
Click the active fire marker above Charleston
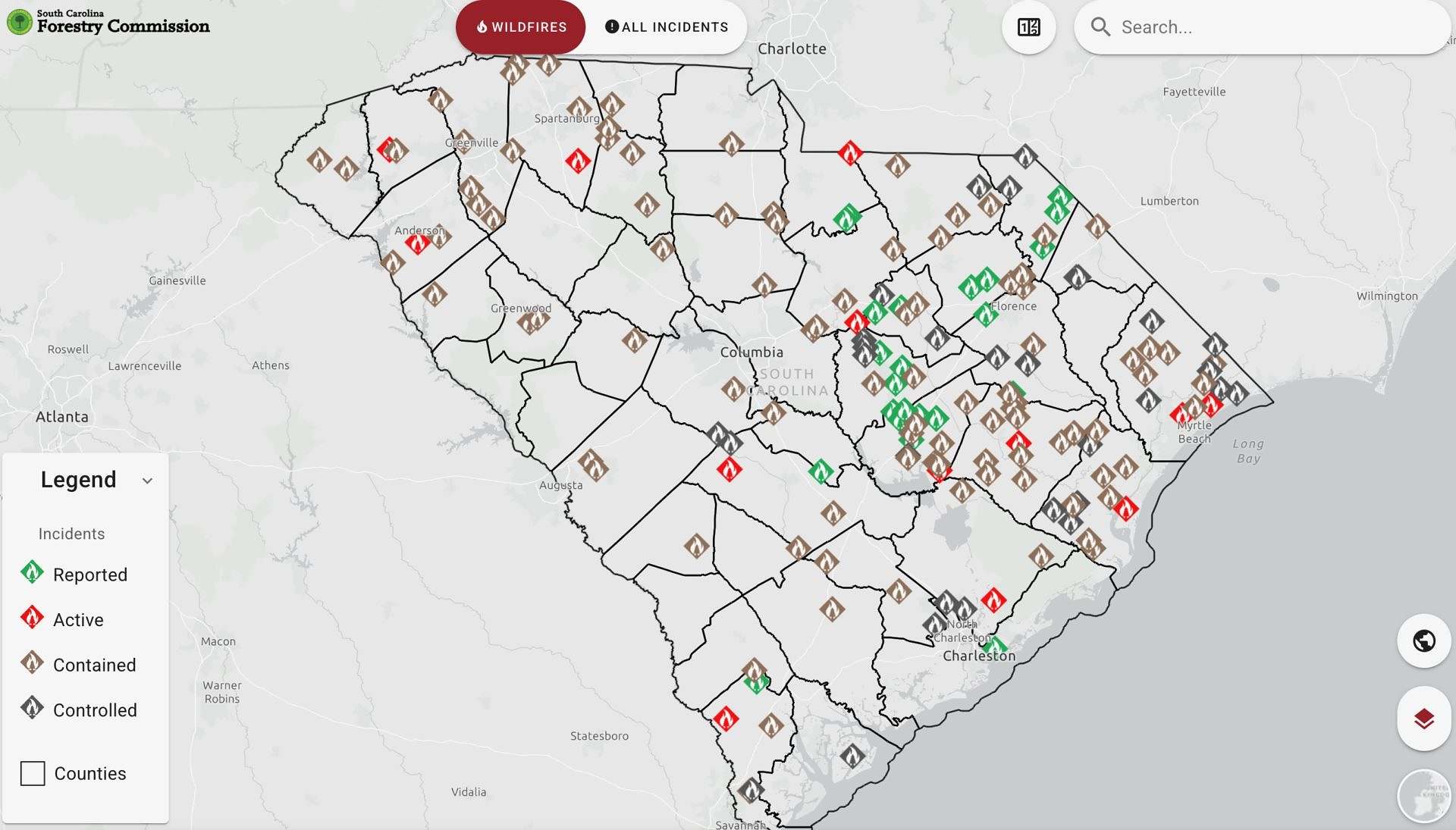(993, 601)
